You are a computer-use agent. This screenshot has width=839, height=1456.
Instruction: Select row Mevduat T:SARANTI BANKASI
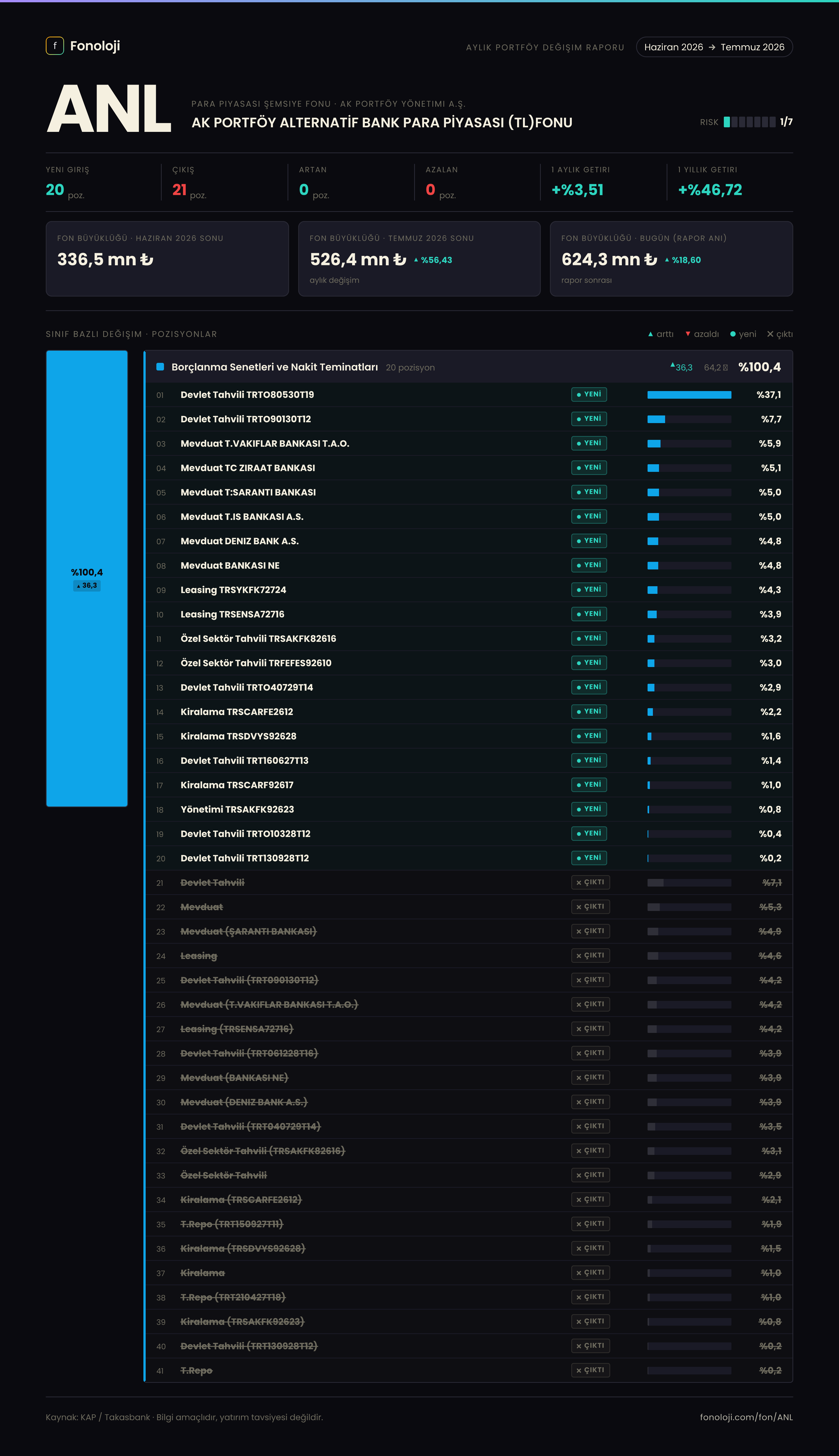[x=469, y=492]
